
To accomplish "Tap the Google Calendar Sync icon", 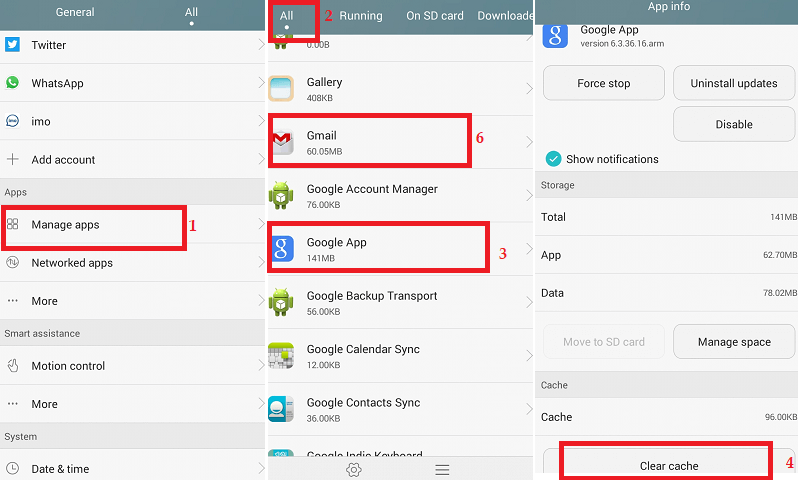I will (x=281, y=355).
